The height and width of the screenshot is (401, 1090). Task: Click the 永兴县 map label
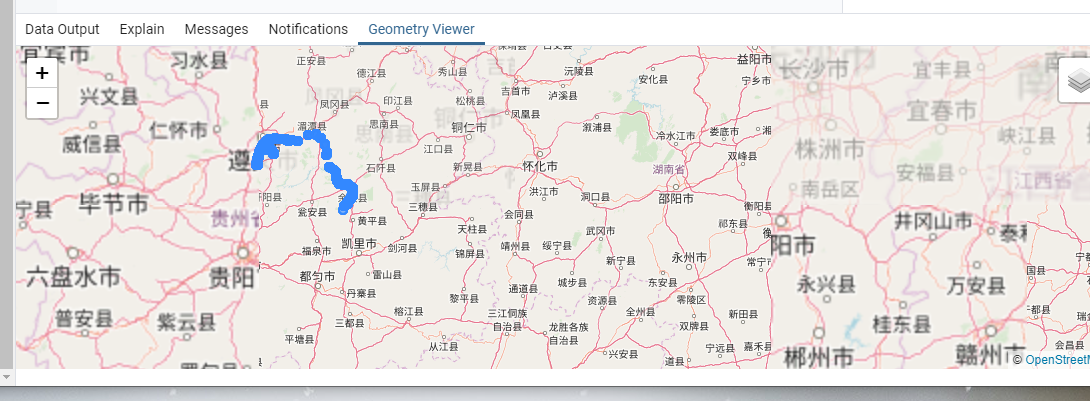pyautogui.click(x=826, y=285)
